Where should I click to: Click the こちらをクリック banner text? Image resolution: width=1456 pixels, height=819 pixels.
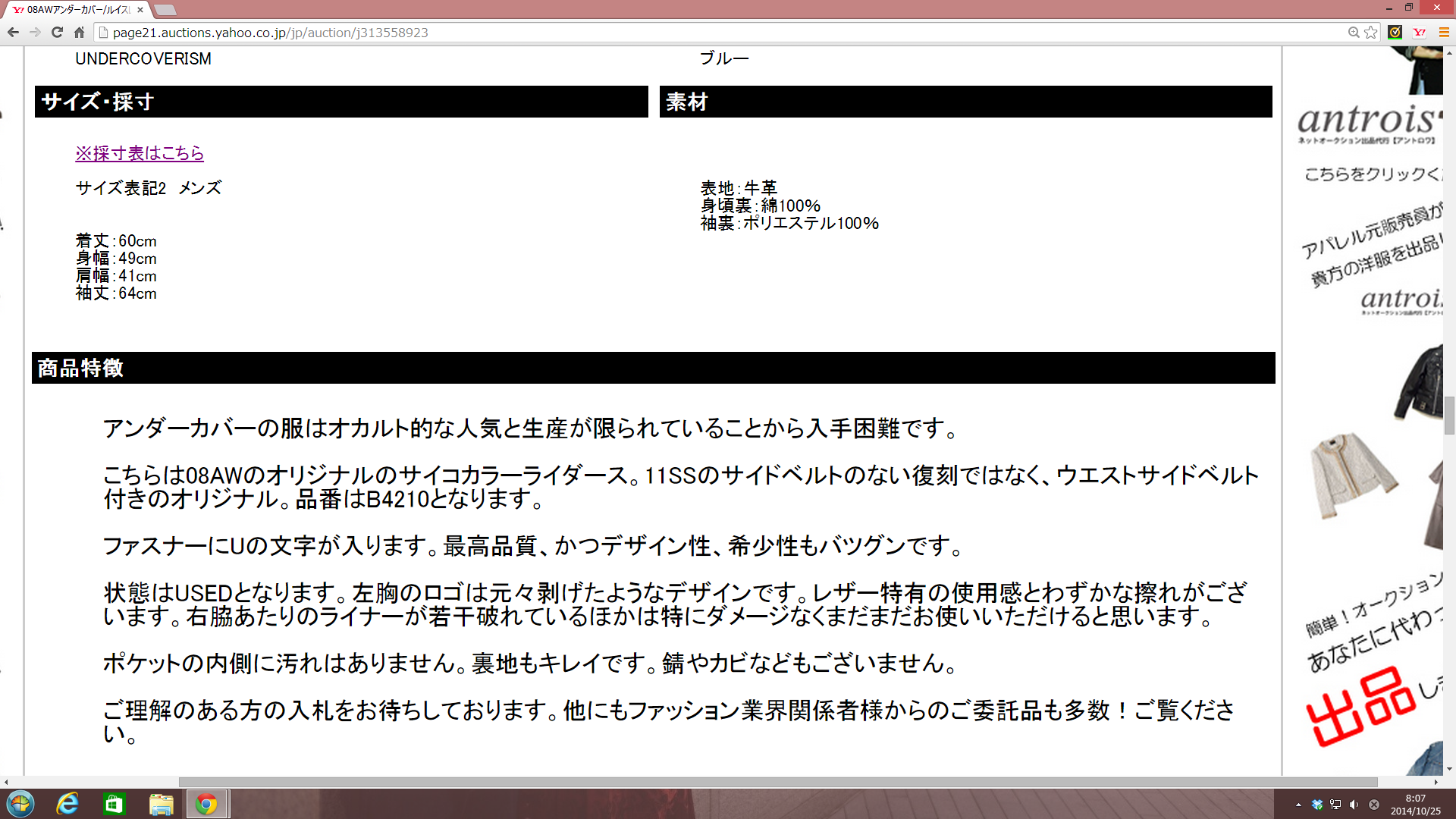point(1373,174)
